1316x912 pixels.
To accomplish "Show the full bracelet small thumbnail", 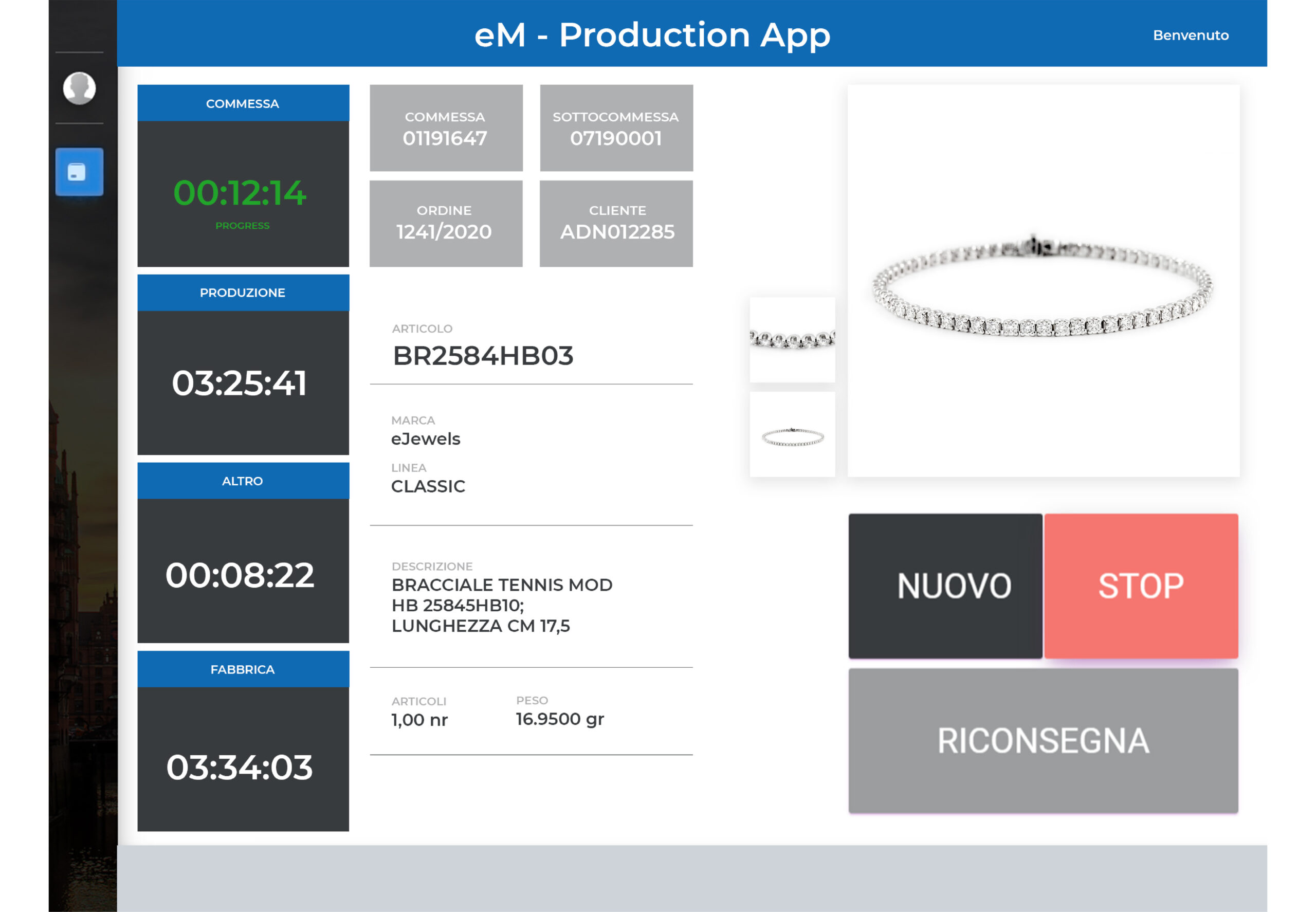I will tap(792, 434).
